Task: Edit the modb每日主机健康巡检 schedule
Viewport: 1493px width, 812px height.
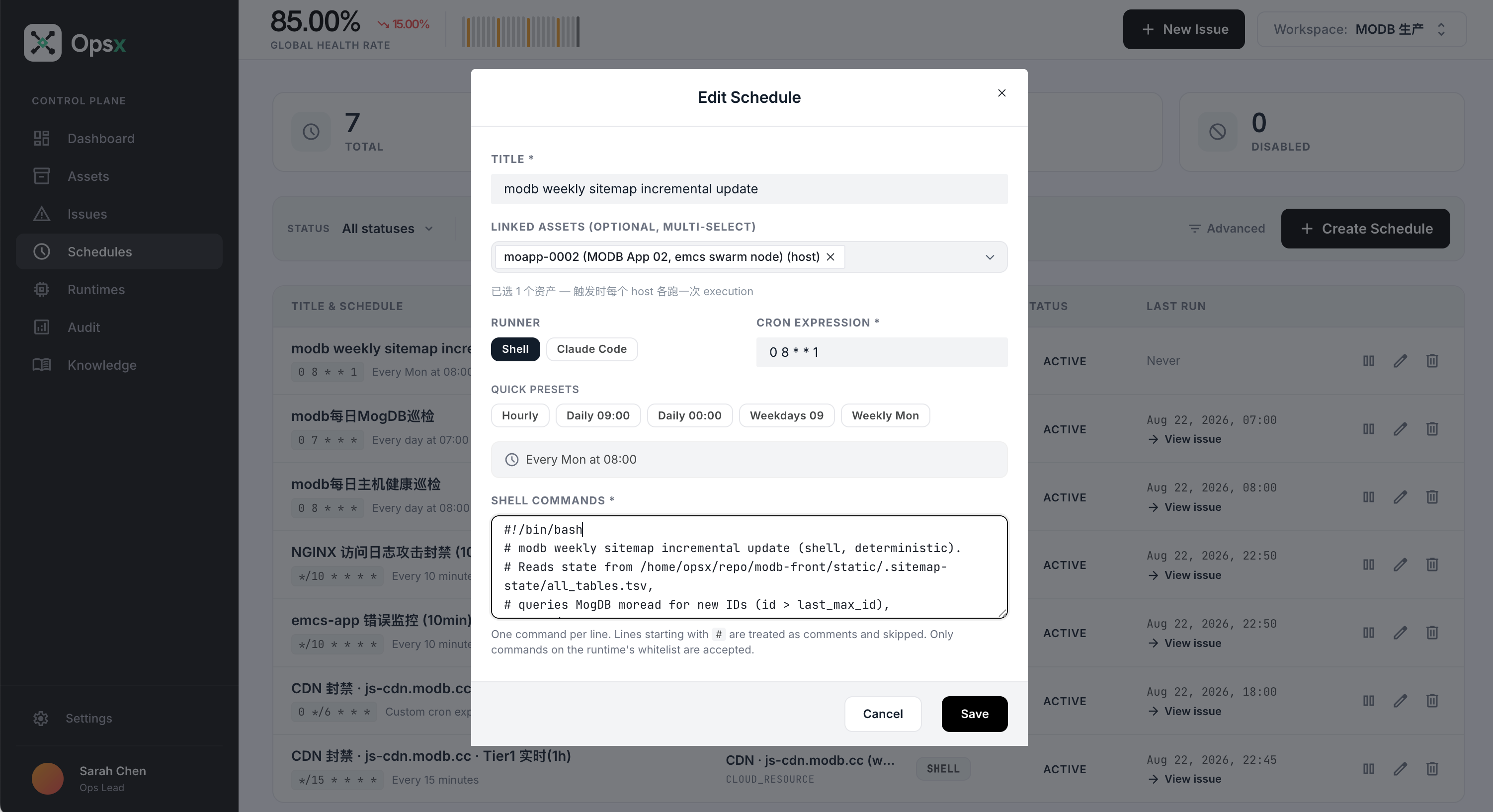Action: 1400,497
